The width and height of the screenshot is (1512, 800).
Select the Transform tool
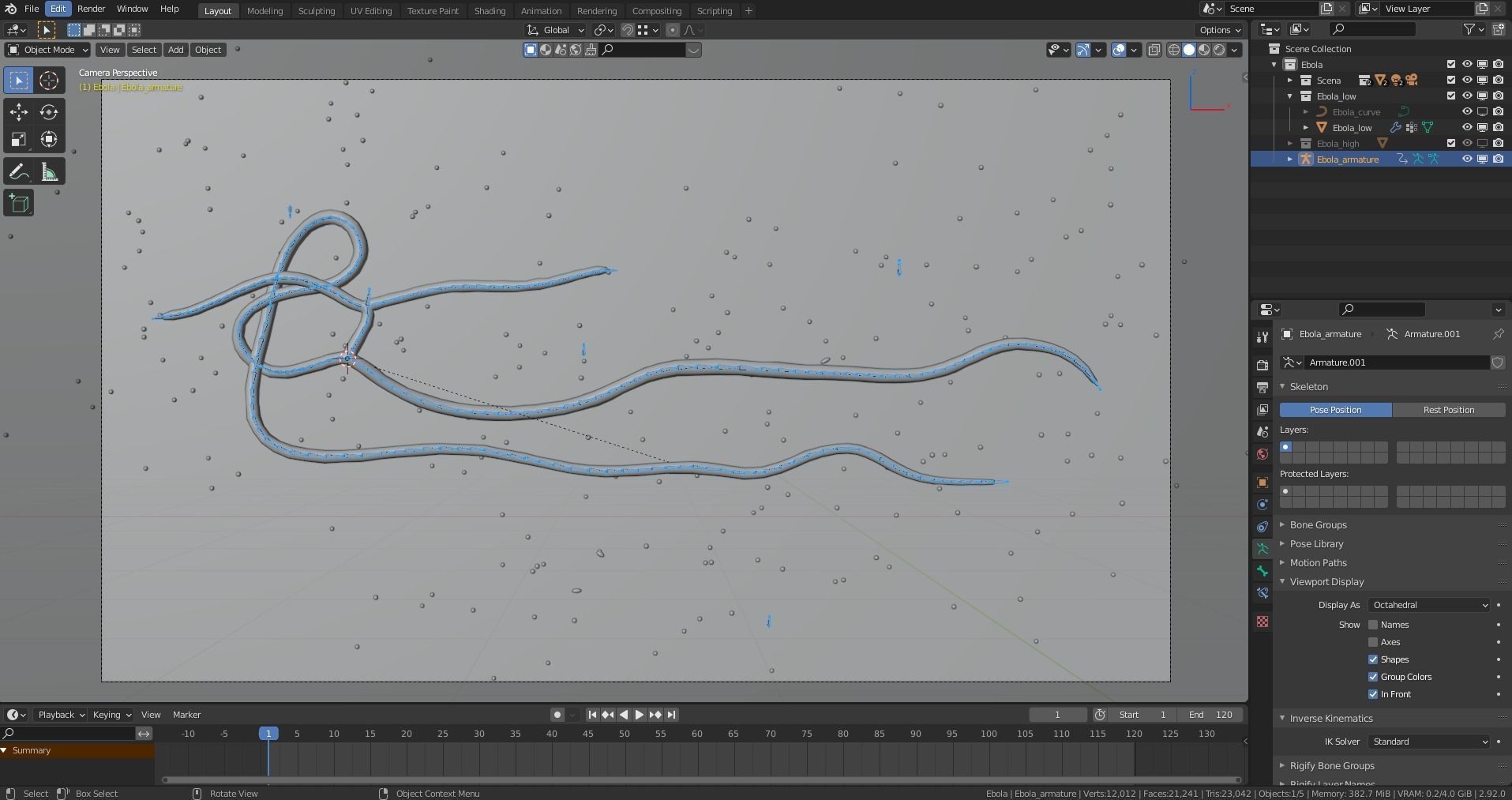49,140
